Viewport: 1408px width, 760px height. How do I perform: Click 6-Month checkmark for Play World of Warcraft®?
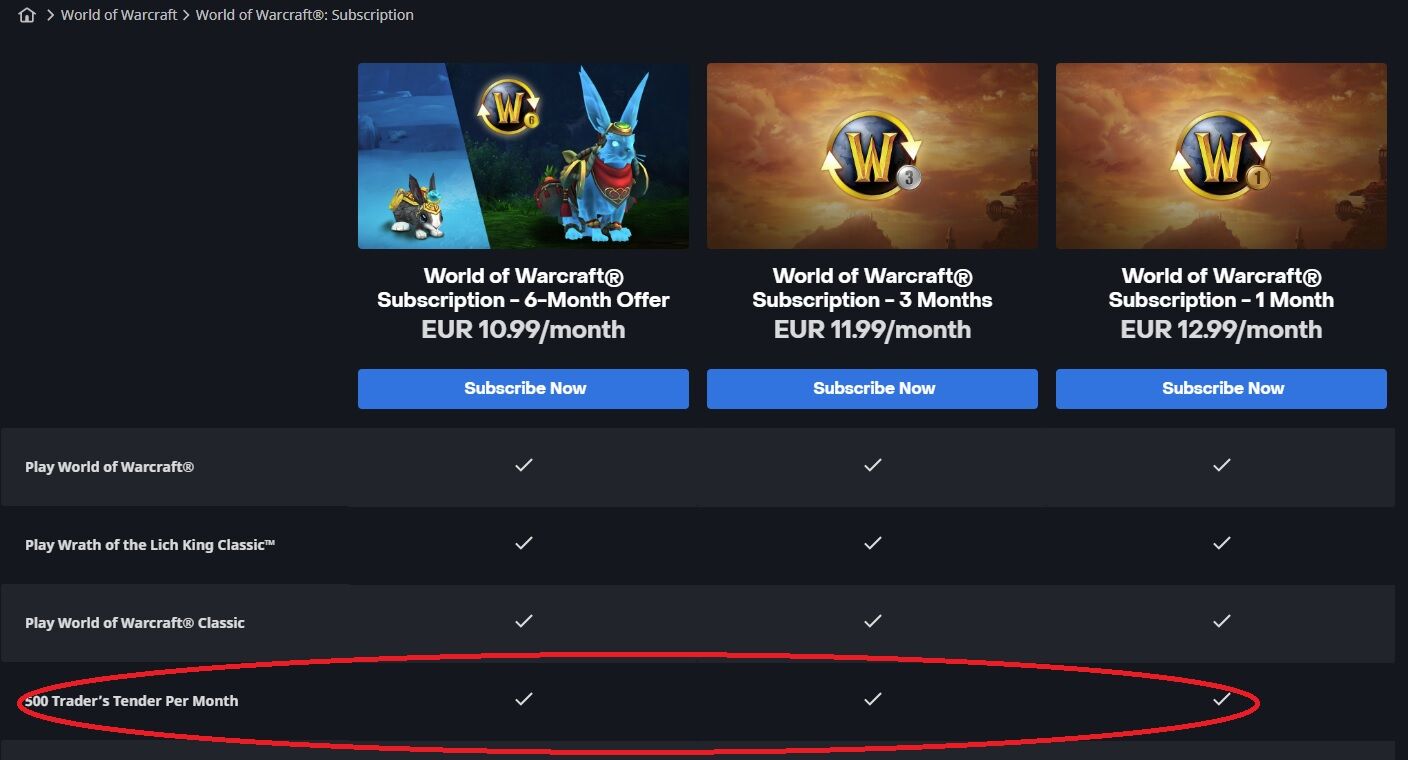point(523,465)
